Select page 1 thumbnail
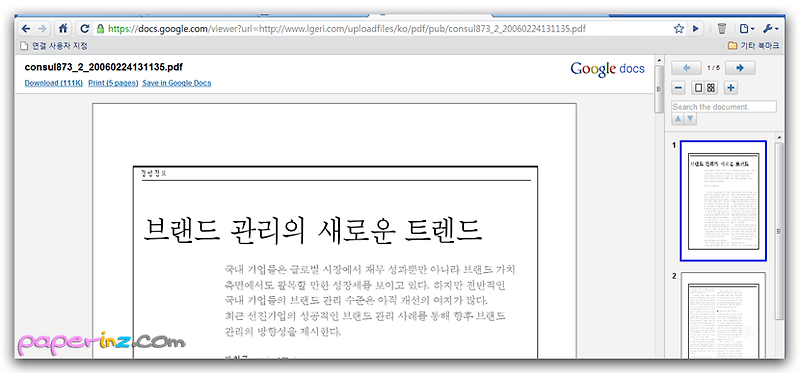This screenshot has width=800, height=373. (x=723, y=201)
